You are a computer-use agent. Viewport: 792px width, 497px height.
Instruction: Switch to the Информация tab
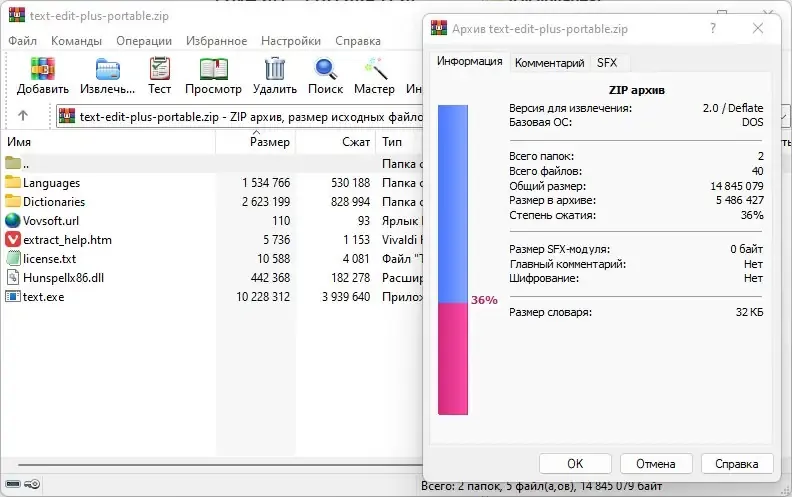point(470,61)
